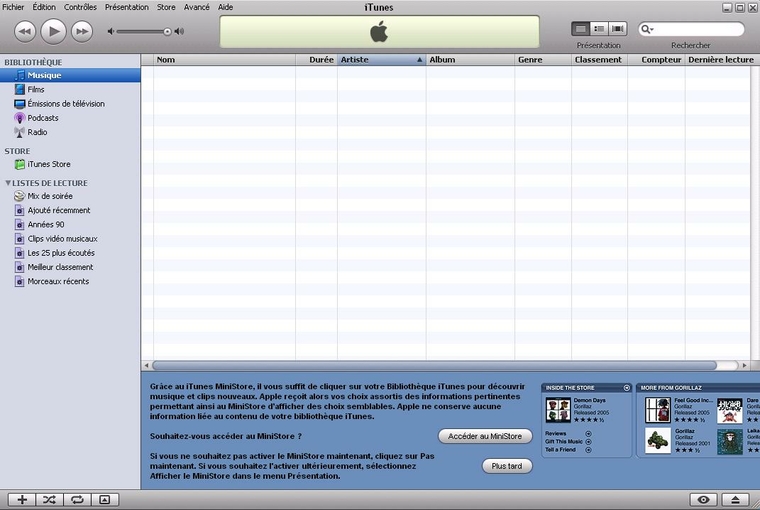Viewport: 760px width, 510px height.
Task: Open the Avancé menu
Action: tap(196, 7)
